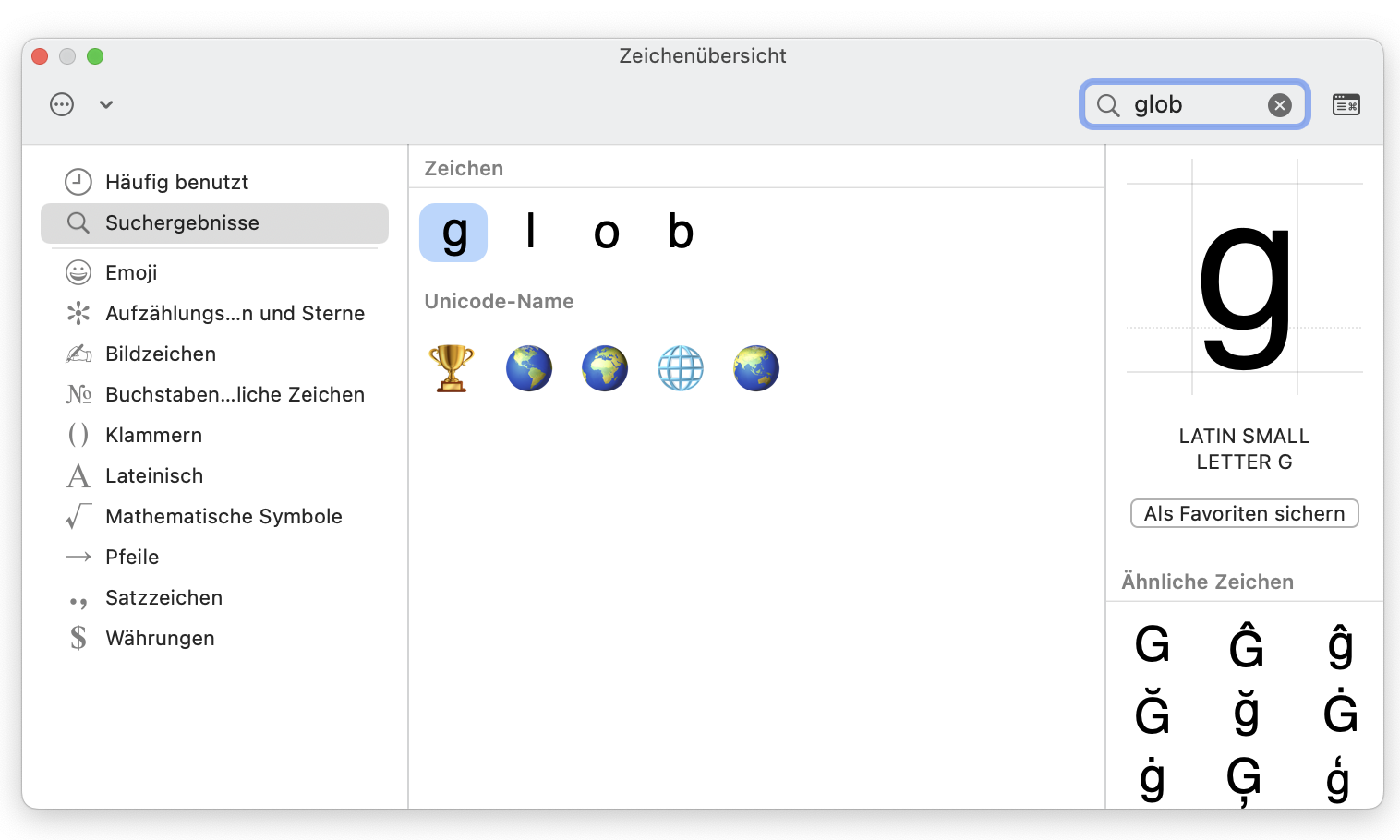The width and height of the screenshot is (1400, 840).
Task: Select the Pfeile category
Action: click(x=131, y=557)
